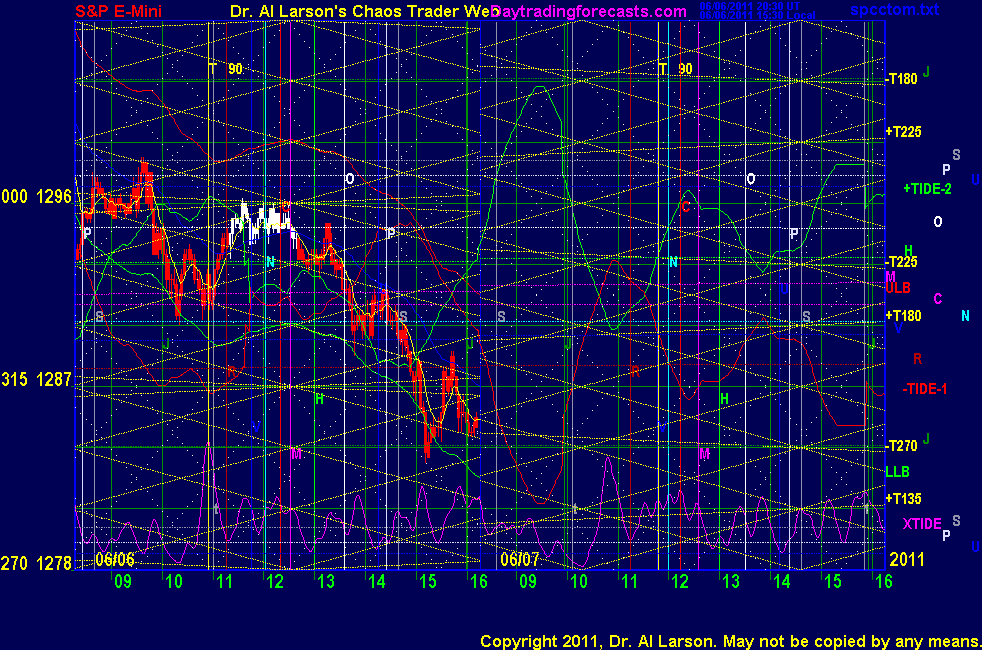Select the -T270 level label
This screenshot has height=650, width=982.
coord(902,446)
